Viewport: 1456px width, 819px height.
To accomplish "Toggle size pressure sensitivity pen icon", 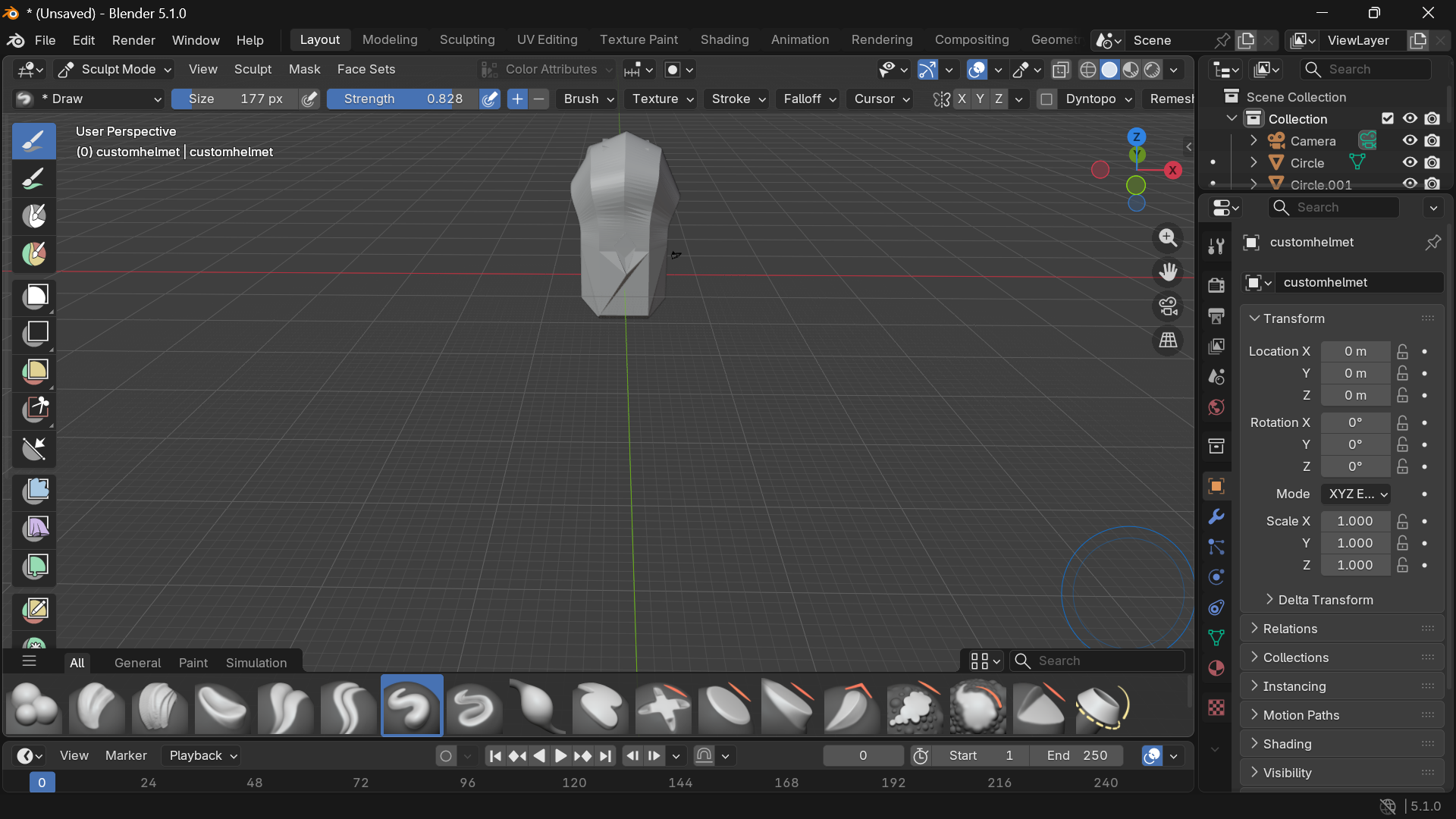I will pos(309,99).
